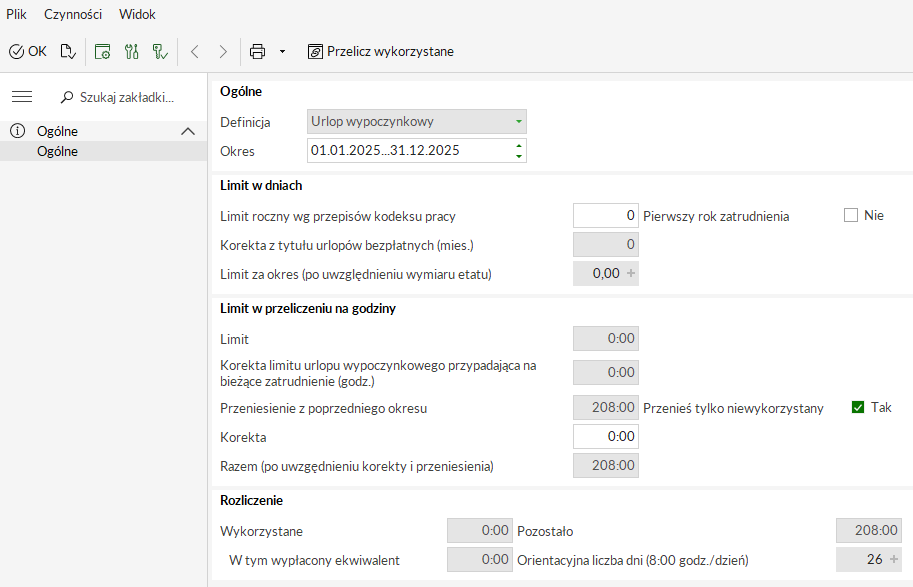
Task: Enable the Pierwszy rok zatrudnienia checkbox
Action: pyautogui.click(x=851, y=215)
